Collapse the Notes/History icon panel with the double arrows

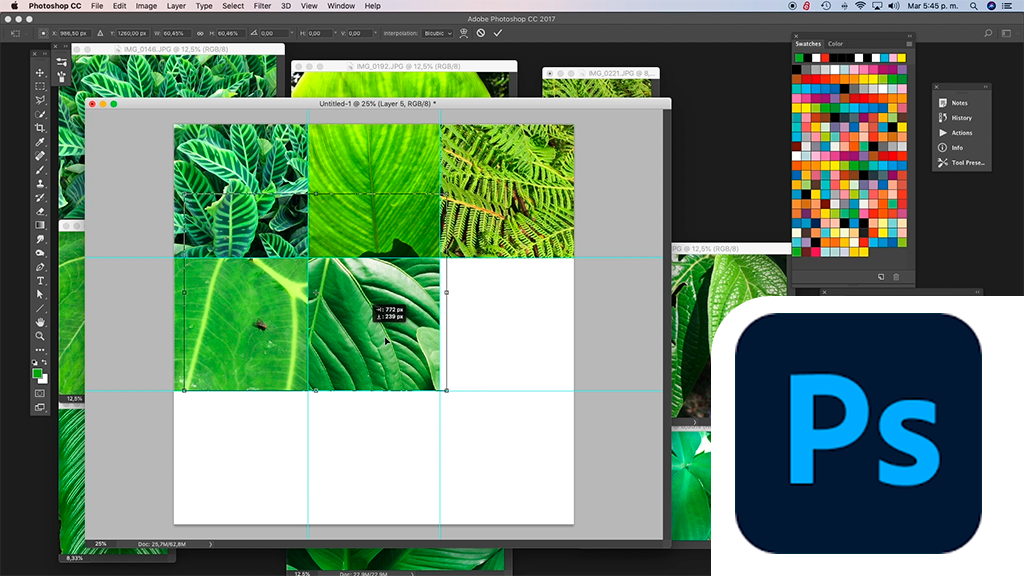[x=985, y=87]
